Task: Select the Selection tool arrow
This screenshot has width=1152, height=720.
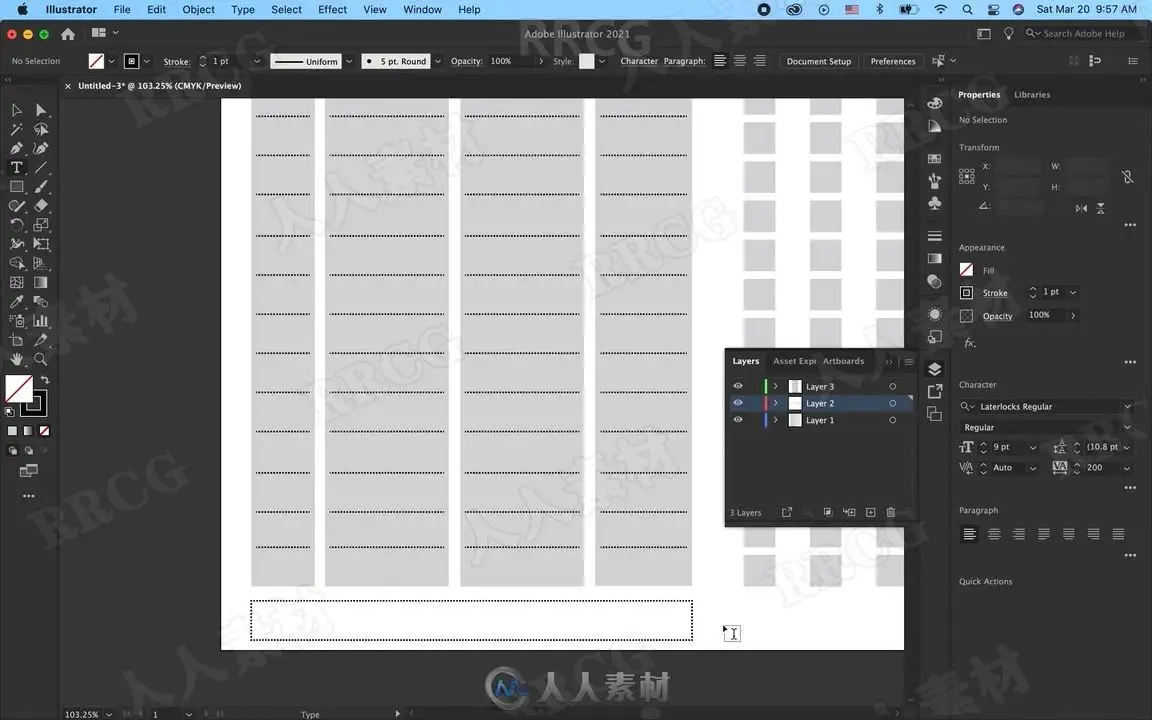Action: point(16,110)
